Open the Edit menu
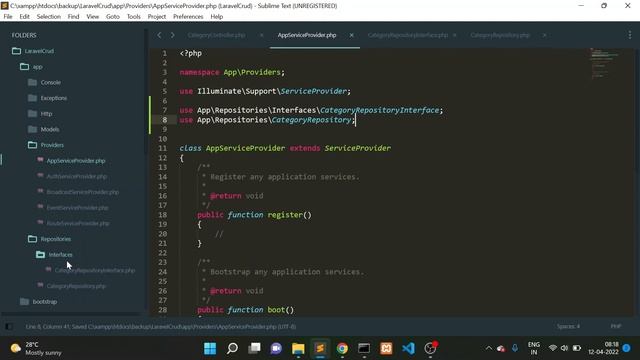Viewport: 640px width, 360px height. (24, 17)
